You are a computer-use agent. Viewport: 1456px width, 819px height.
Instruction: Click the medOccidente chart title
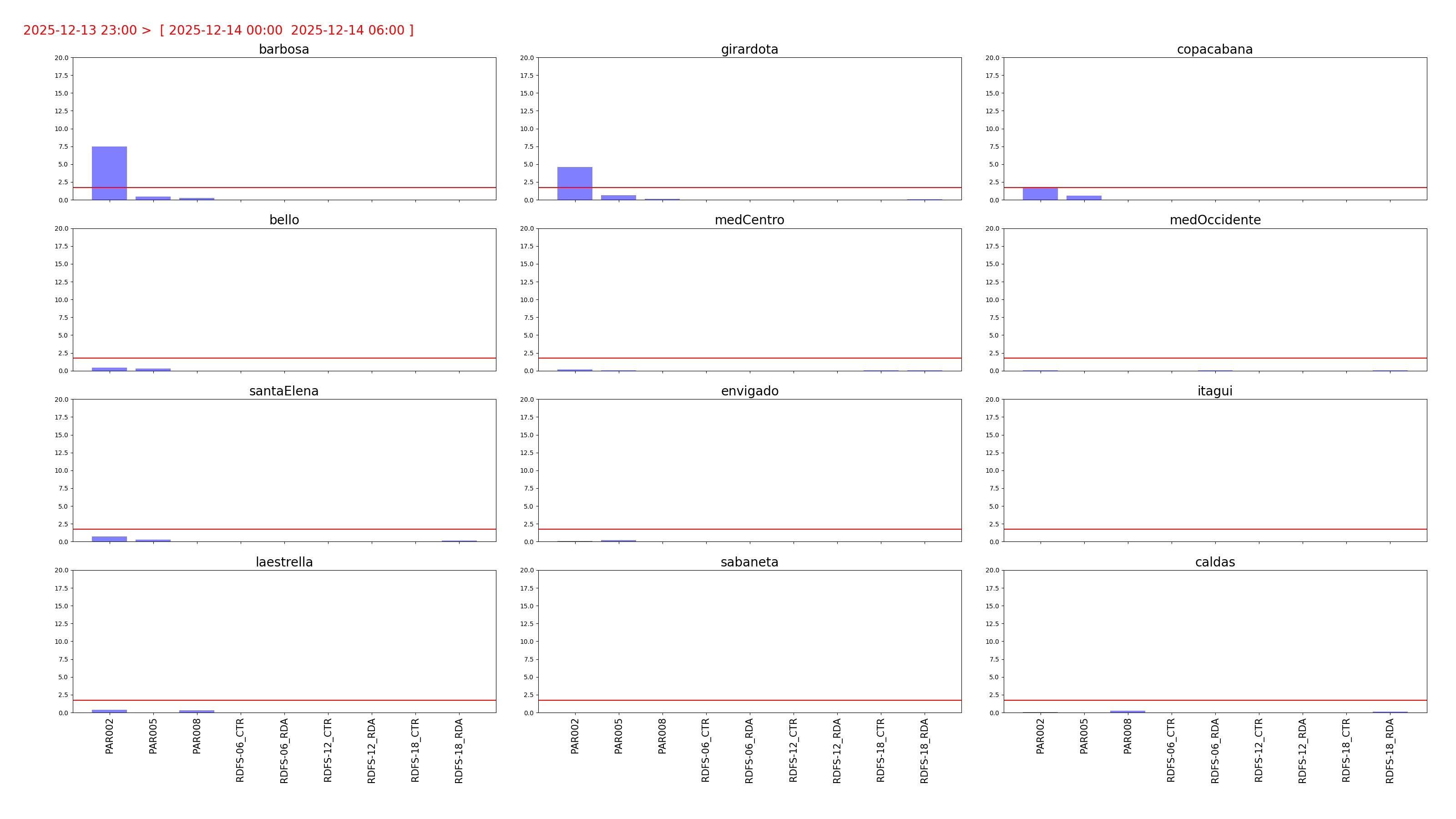[1215, 220]
